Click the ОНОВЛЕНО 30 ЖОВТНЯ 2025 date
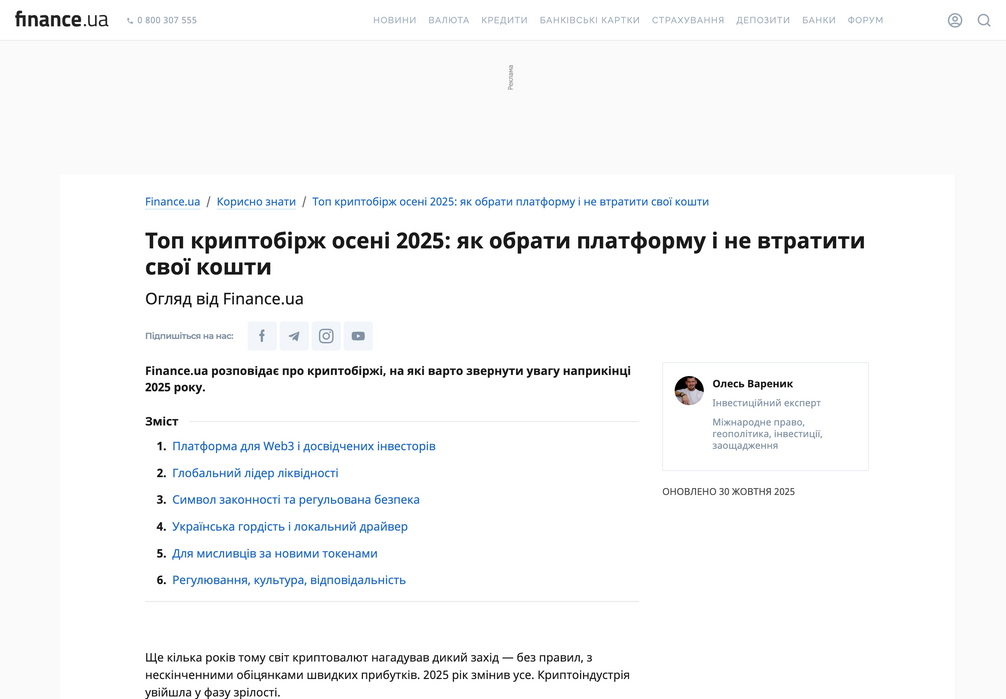 (728, 492)
